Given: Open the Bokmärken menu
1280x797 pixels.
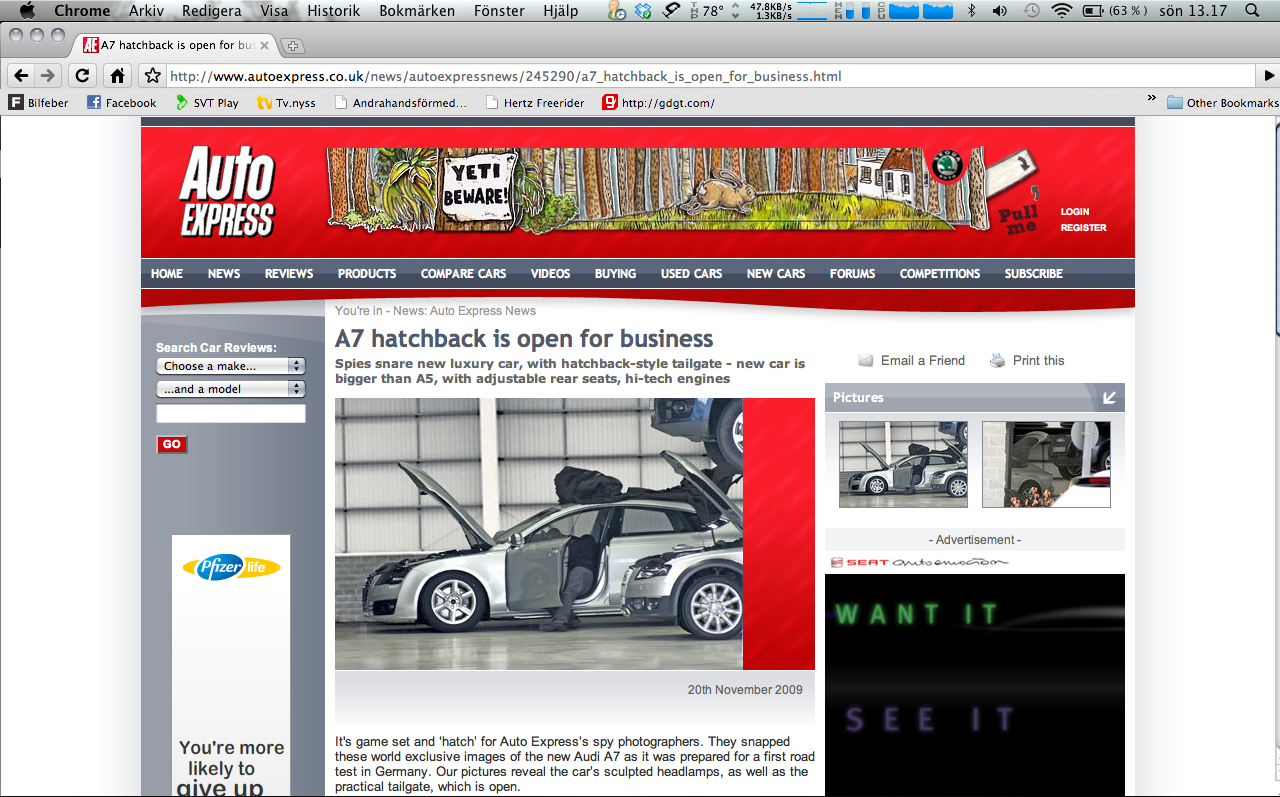Looking at the screenshot, I should [417, 11].
